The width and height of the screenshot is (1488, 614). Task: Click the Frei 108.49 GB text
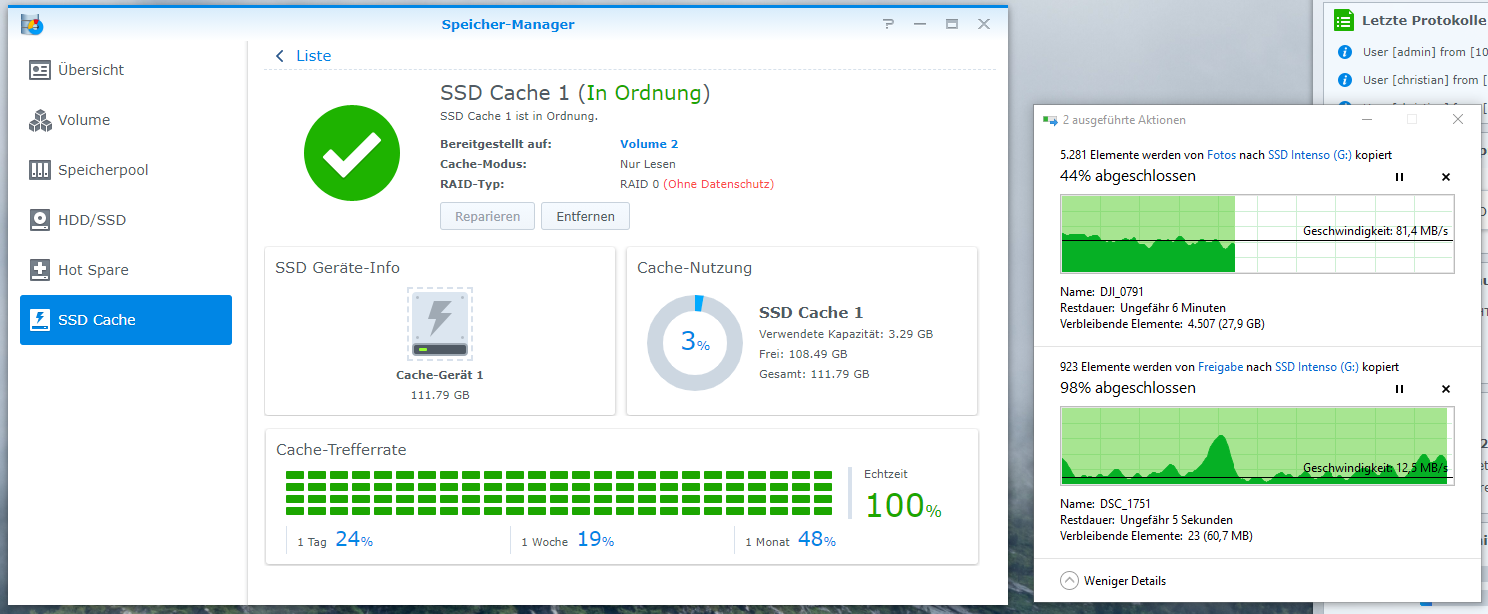pos(803,354)
